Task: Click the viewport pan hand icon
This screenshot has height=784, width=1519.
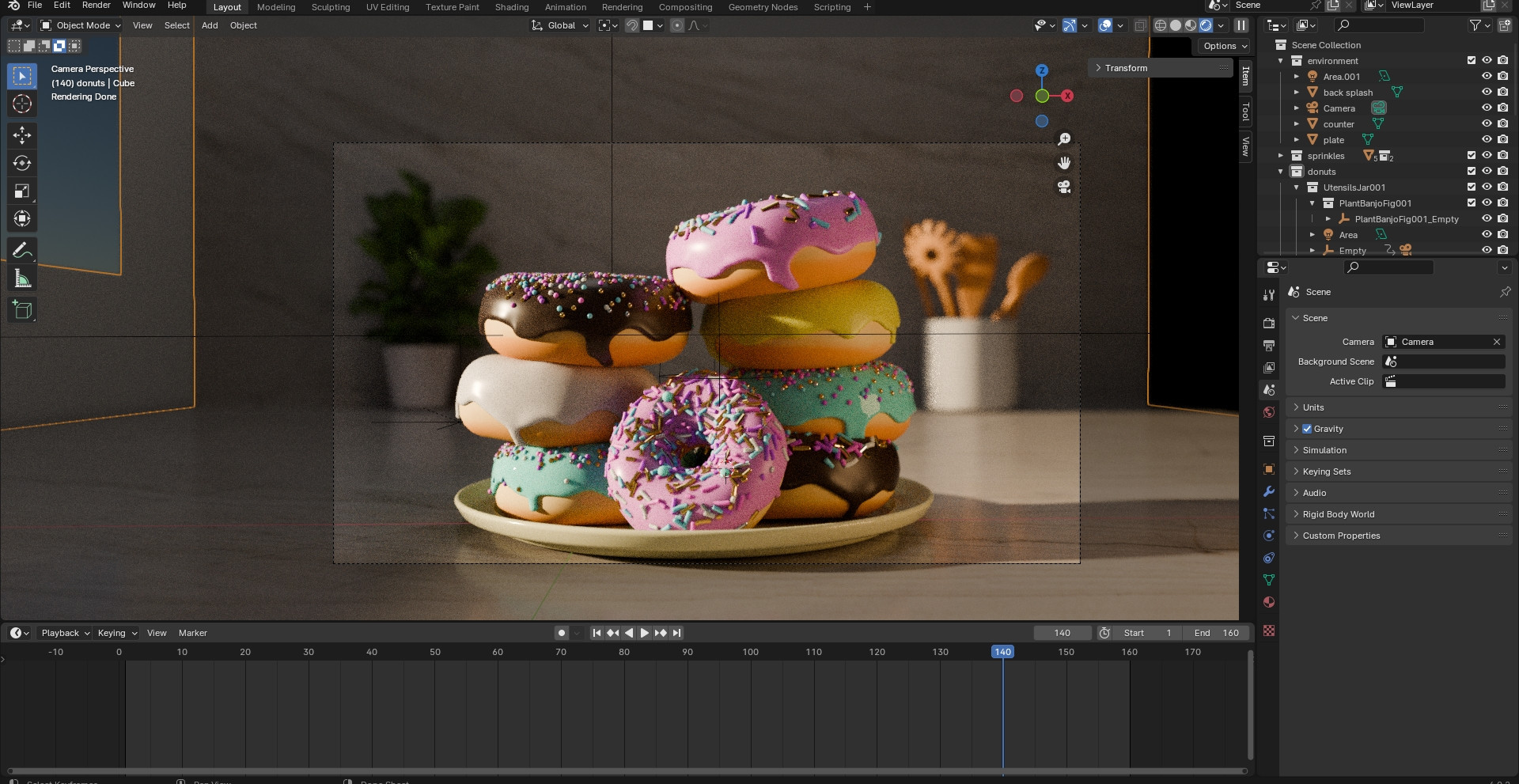Action: [1064, 163]
